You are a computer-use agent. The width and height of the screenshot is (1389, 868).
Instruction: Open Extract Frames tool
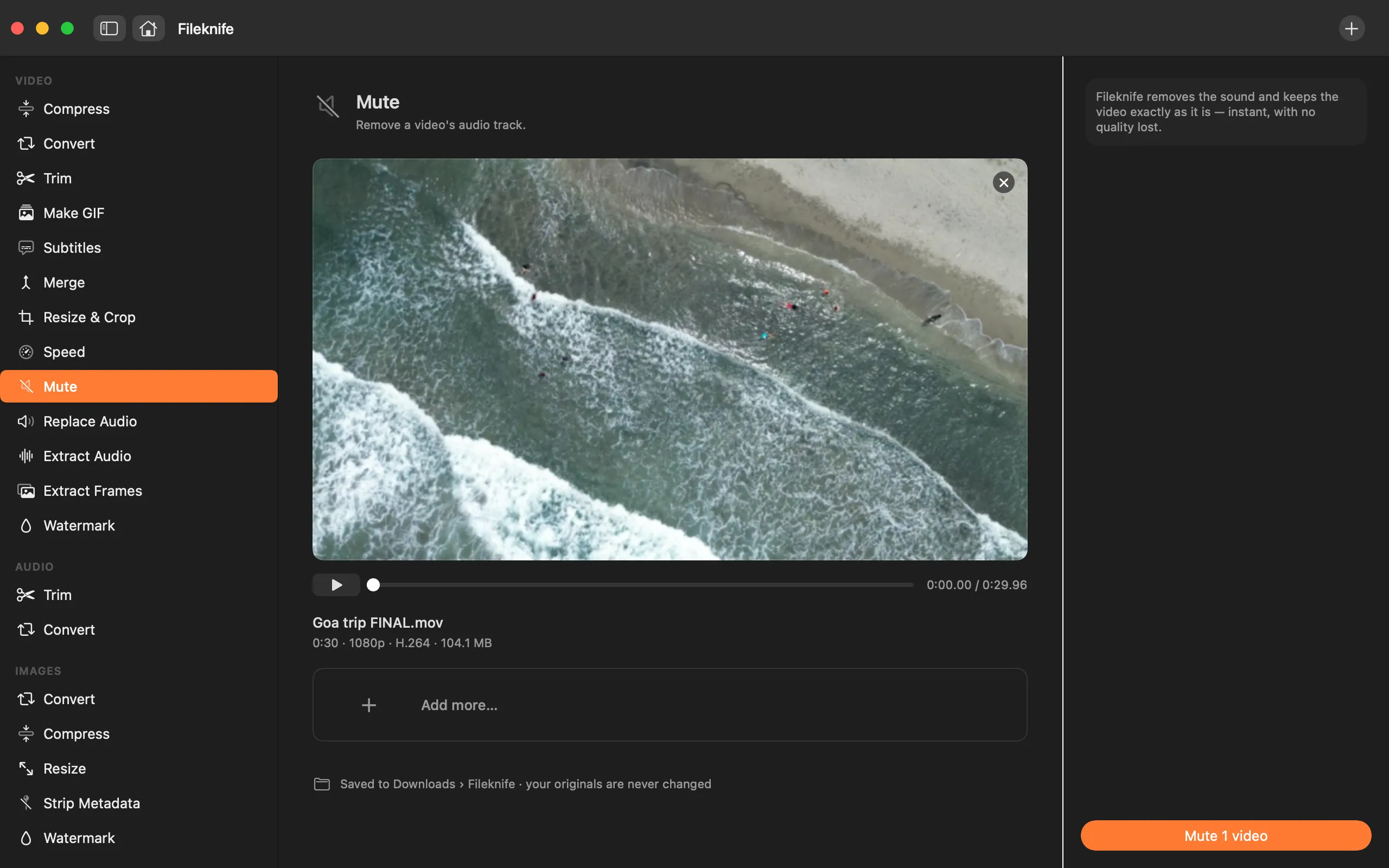(x=139, y=491)
